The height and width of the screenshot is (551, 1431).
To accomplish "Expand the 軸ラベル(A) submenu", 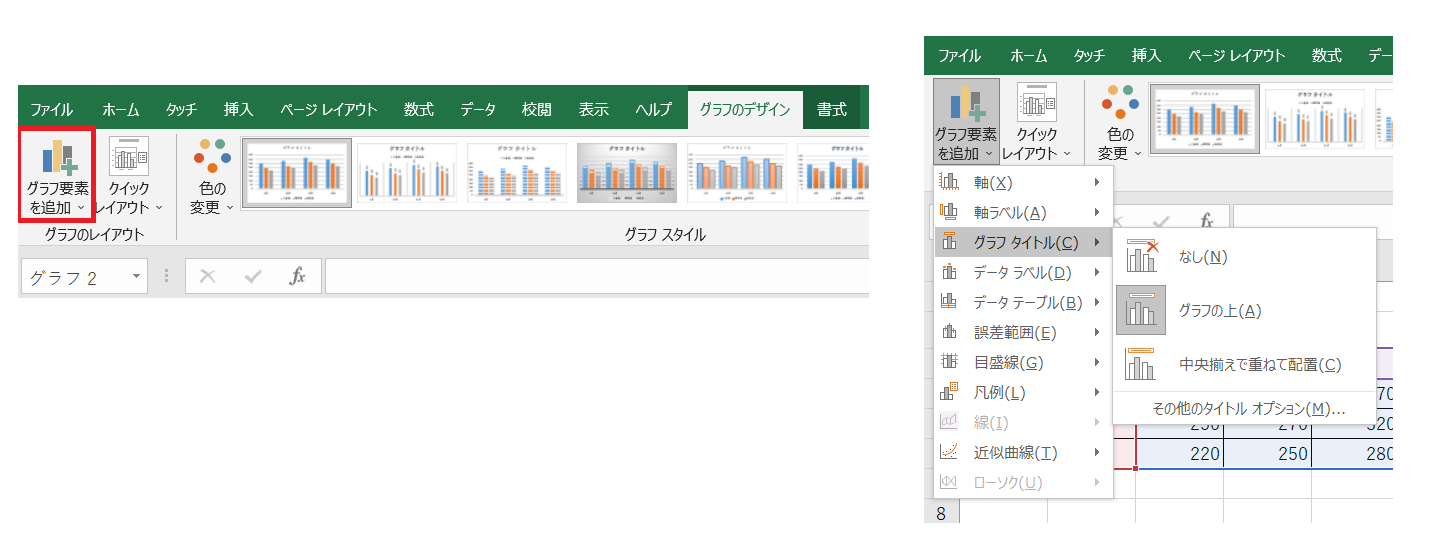I will click(x=1023, y=212).
